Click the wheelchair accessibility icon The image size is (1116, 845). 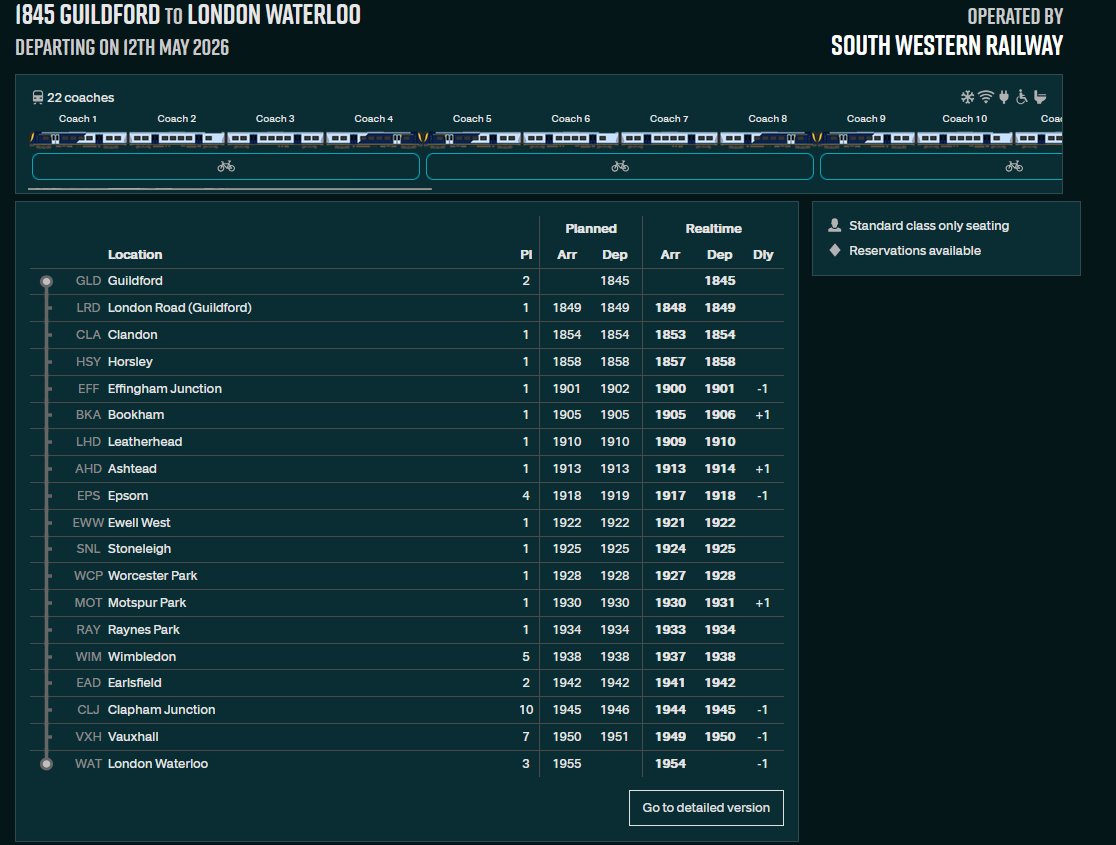point(1022,97)
